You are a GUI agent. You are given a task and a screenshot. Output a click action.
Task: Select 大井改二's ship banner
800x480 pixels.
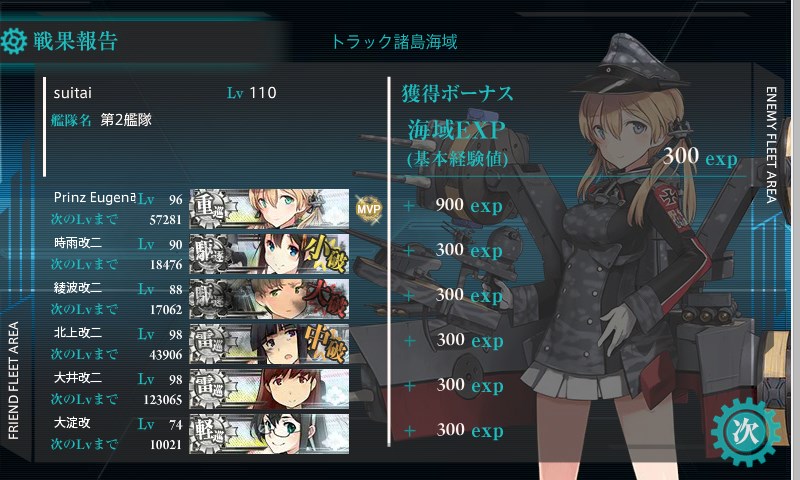[269, 389]
